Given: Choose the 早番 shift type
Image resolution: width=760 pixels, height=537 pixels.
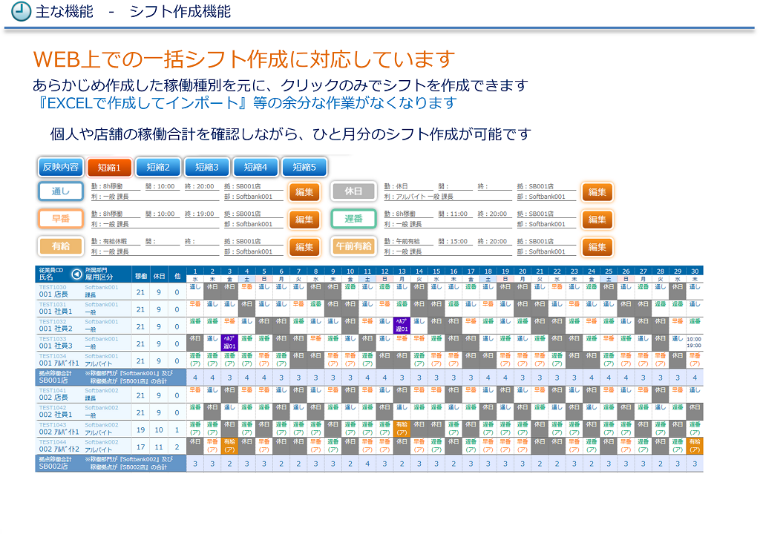Looking at the screenshot, I should point(60,218).
